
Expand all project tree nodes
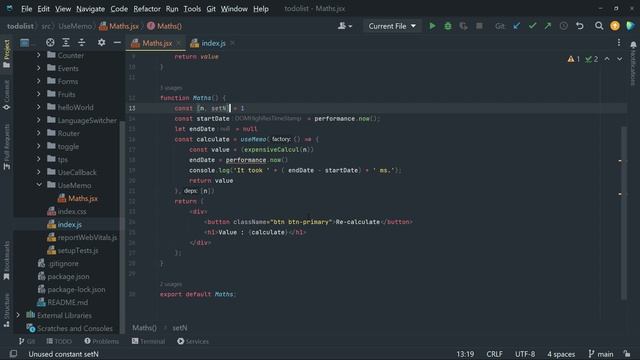(x=66, y=42)
